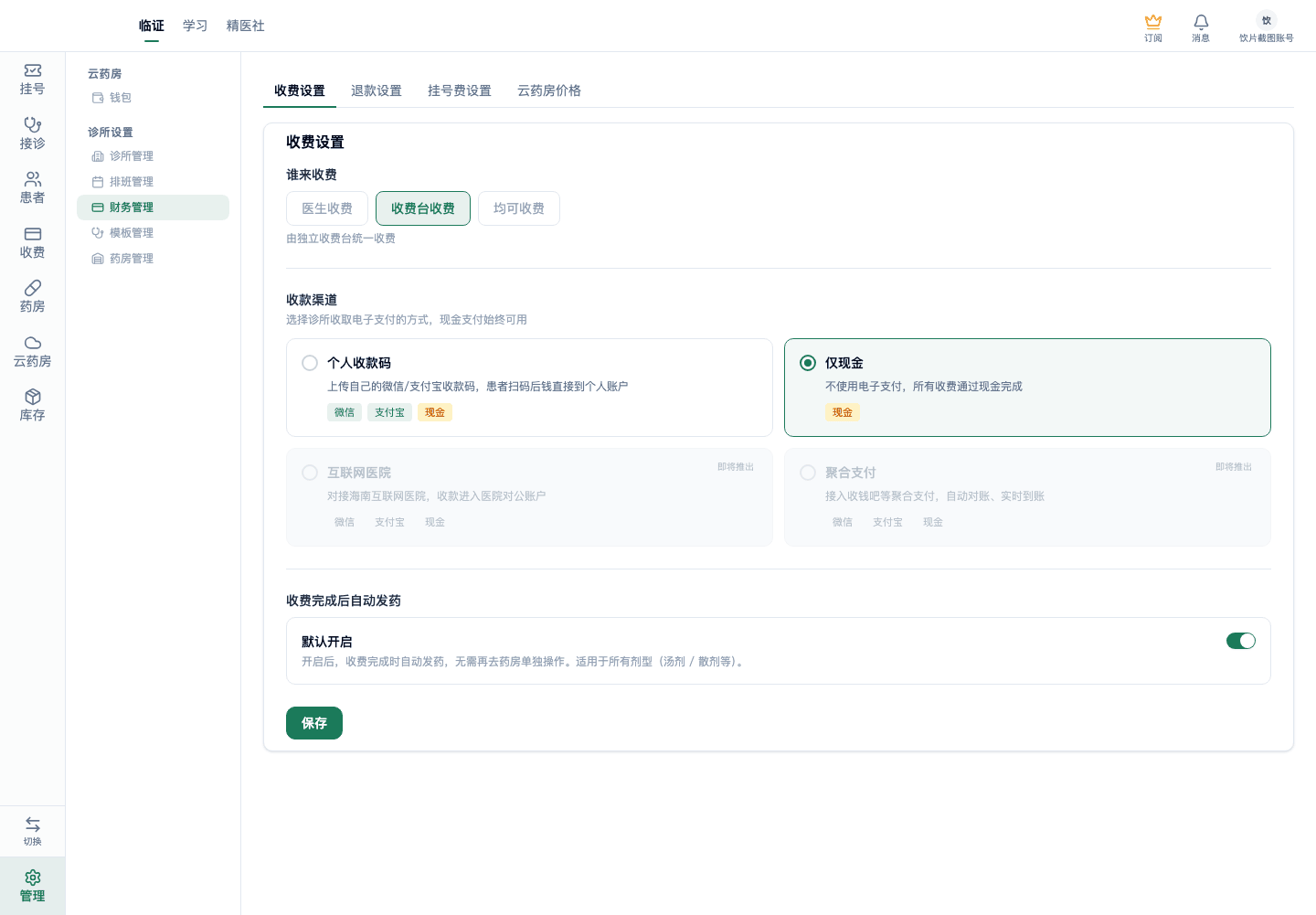Click the wallet icon beside 钱包
Viewport: 1316px width, 915px height.
(98, 98)
